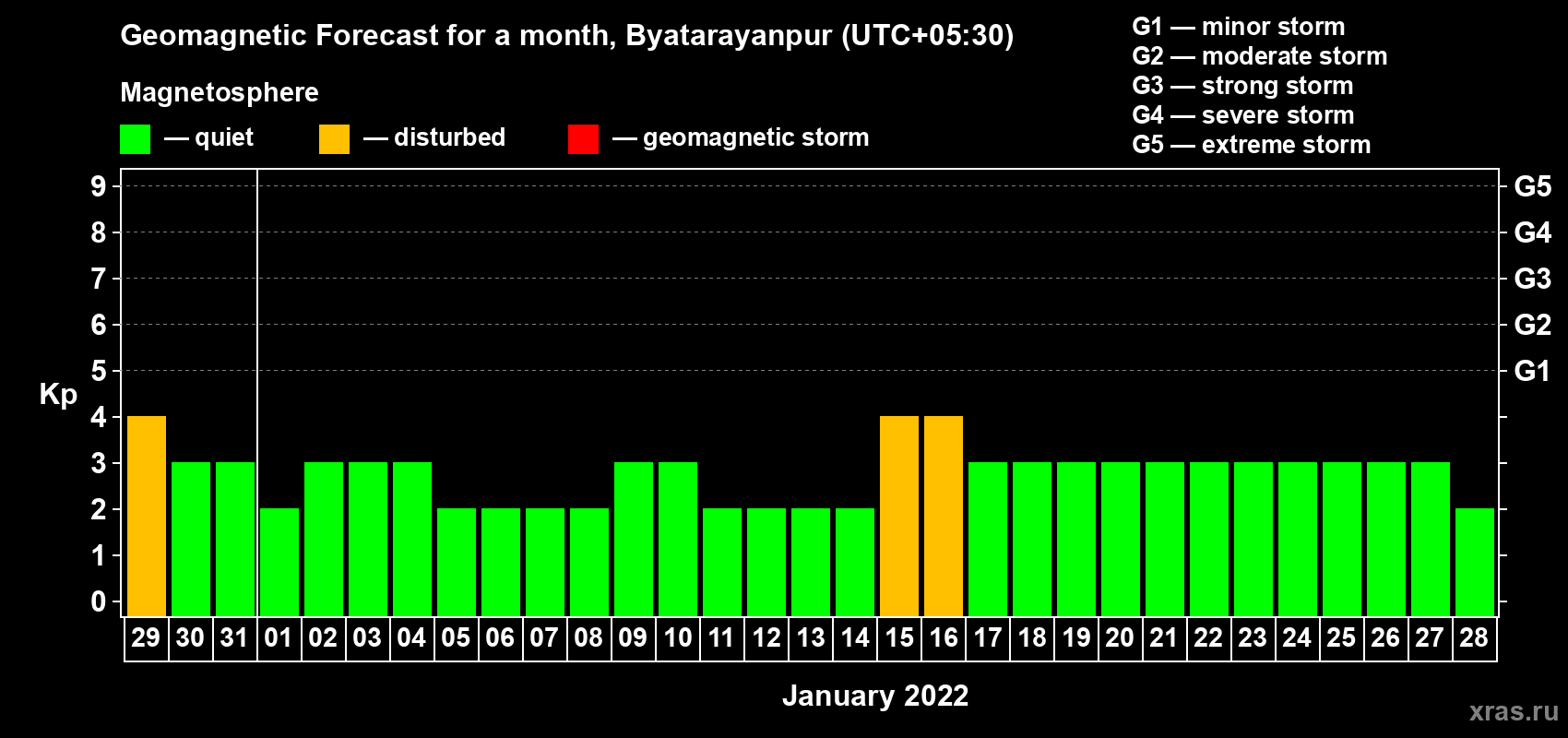1568x738 pixels.
Task: Click the green bar for day 20
Action: click(1121, 539)
